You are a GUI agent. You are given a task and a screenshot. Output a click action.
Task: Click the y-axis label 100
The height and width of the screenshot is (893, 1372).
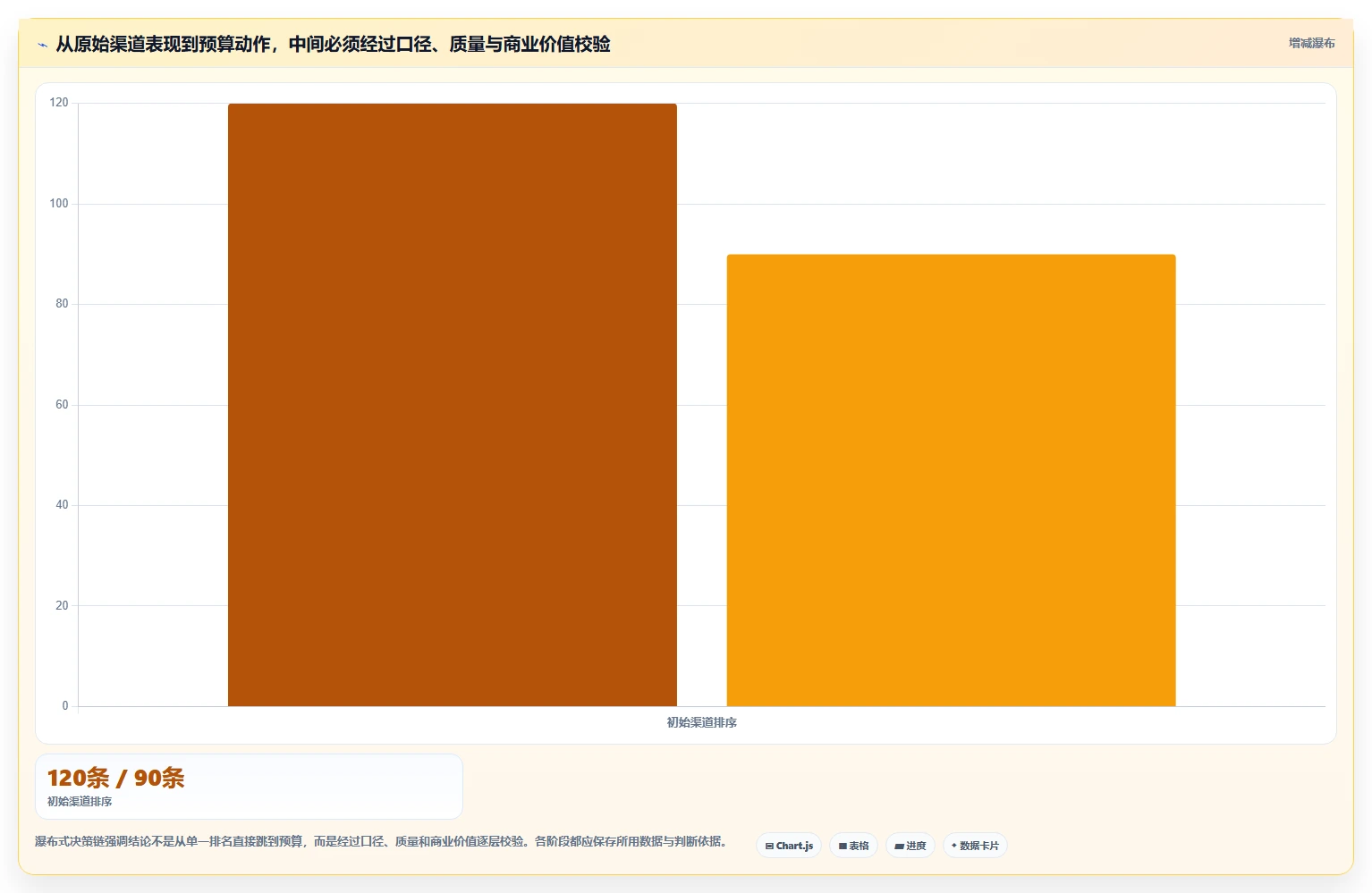coord(59,204)
